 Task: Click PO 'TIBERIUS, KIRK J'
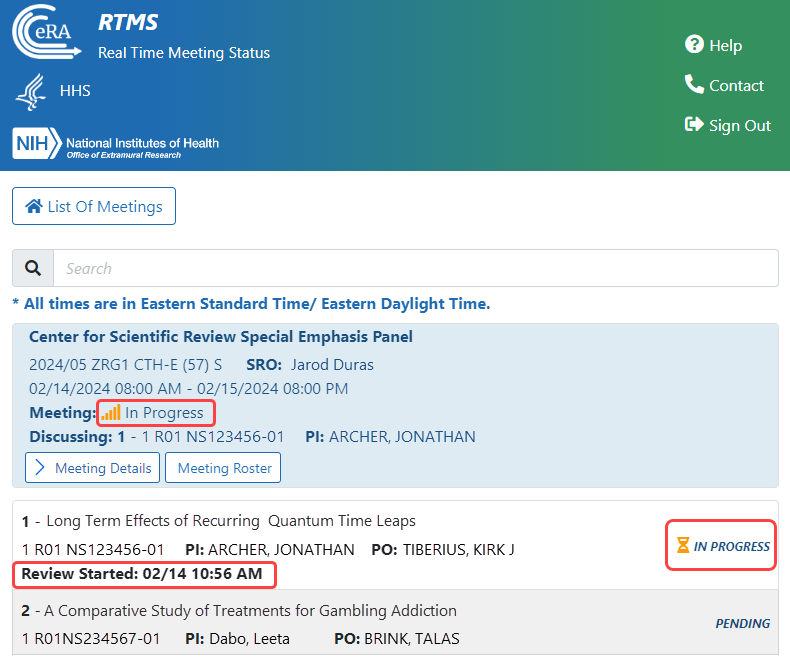coord(458,550)
